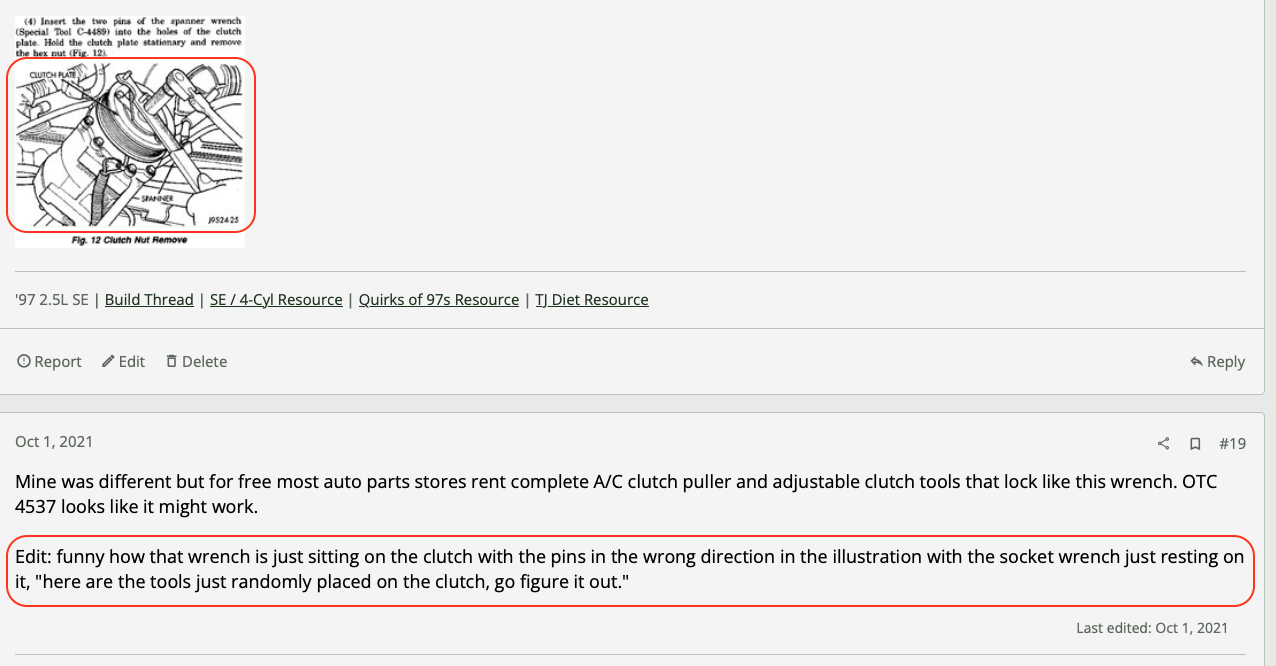This screenshot has height=666, width=1276.
Task: Open the SE / 4-Cyl Resource link
Action: [276, 300]
